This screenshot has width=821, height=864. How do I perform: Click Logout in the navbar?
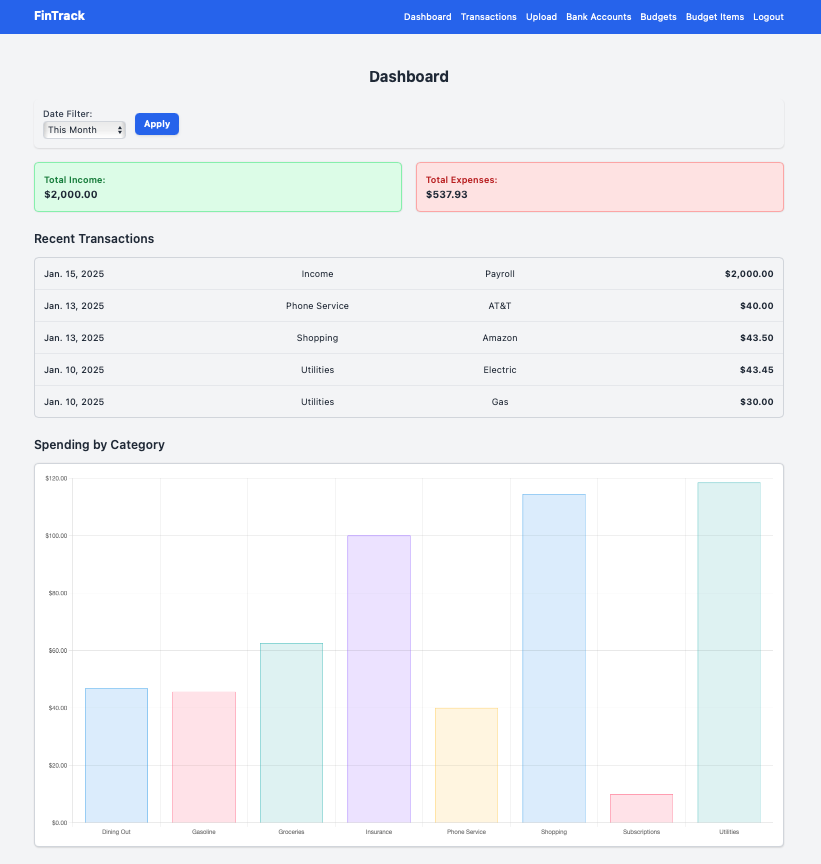[768, 17]
